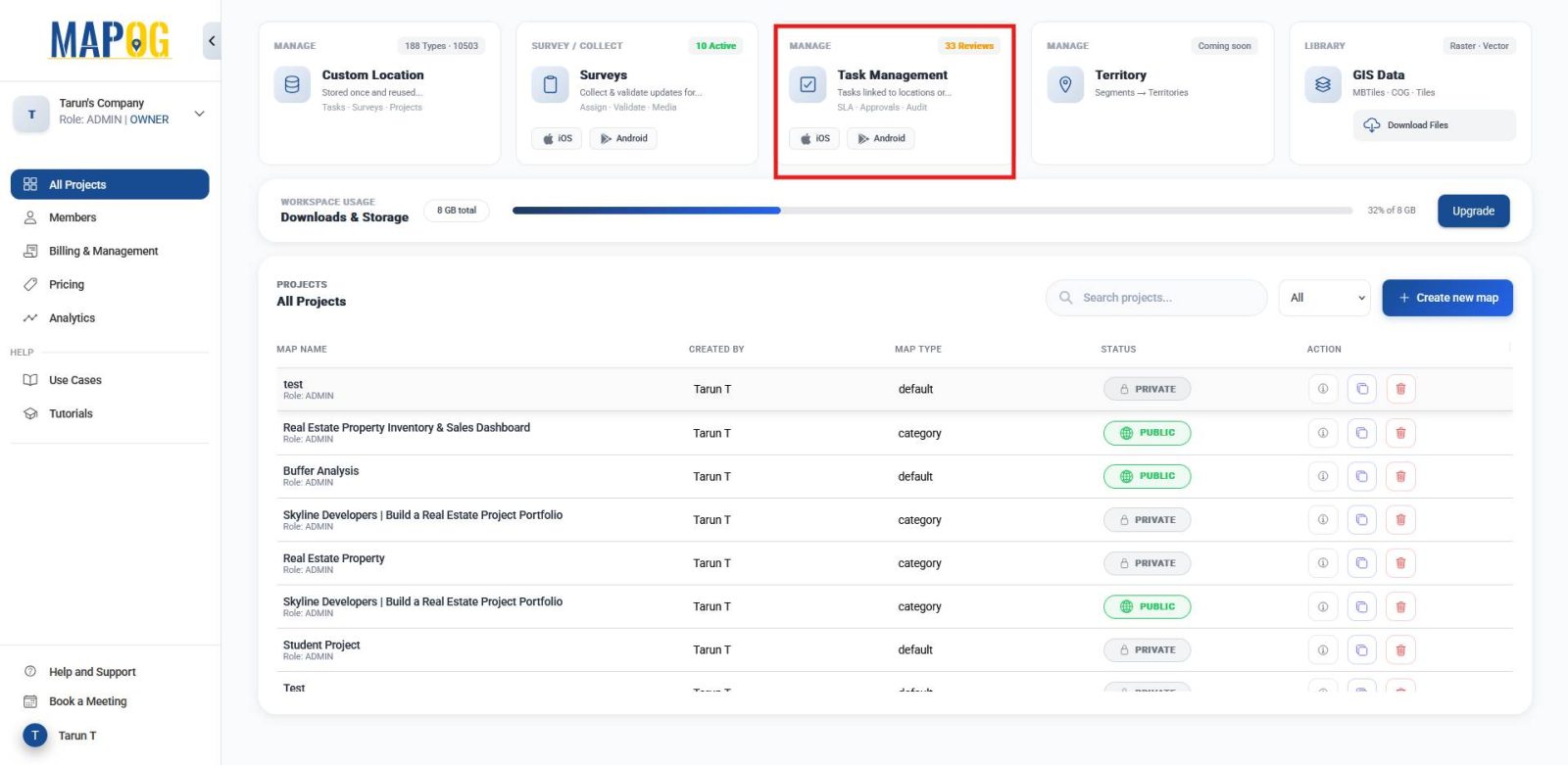Click the Downloads & Storage usage bar
Image resolution: width=1568 pixels, height=765 pixels.
coord(931,211)
